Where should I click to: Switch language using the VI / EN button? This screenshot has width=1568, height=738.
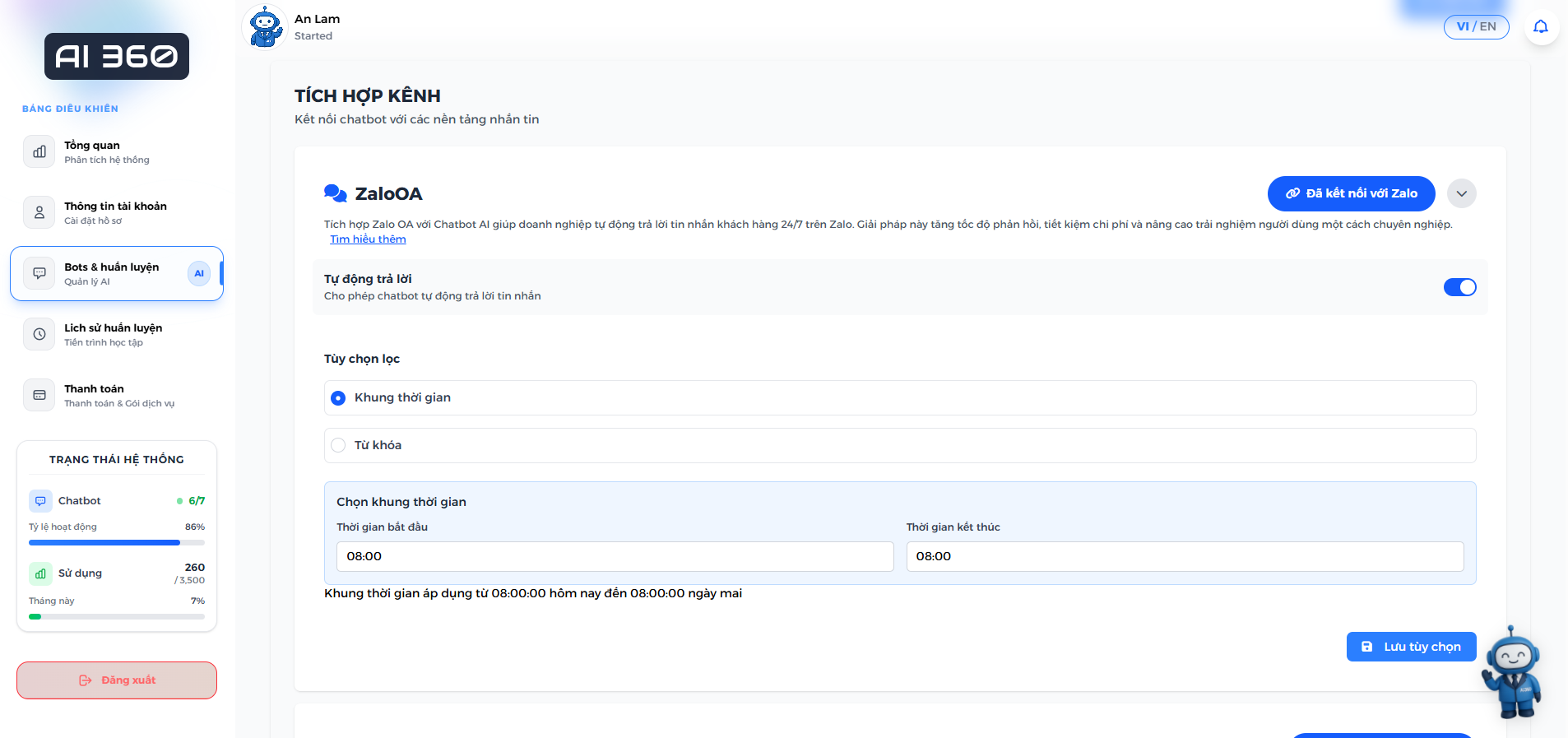click(x=1476, y=27)
